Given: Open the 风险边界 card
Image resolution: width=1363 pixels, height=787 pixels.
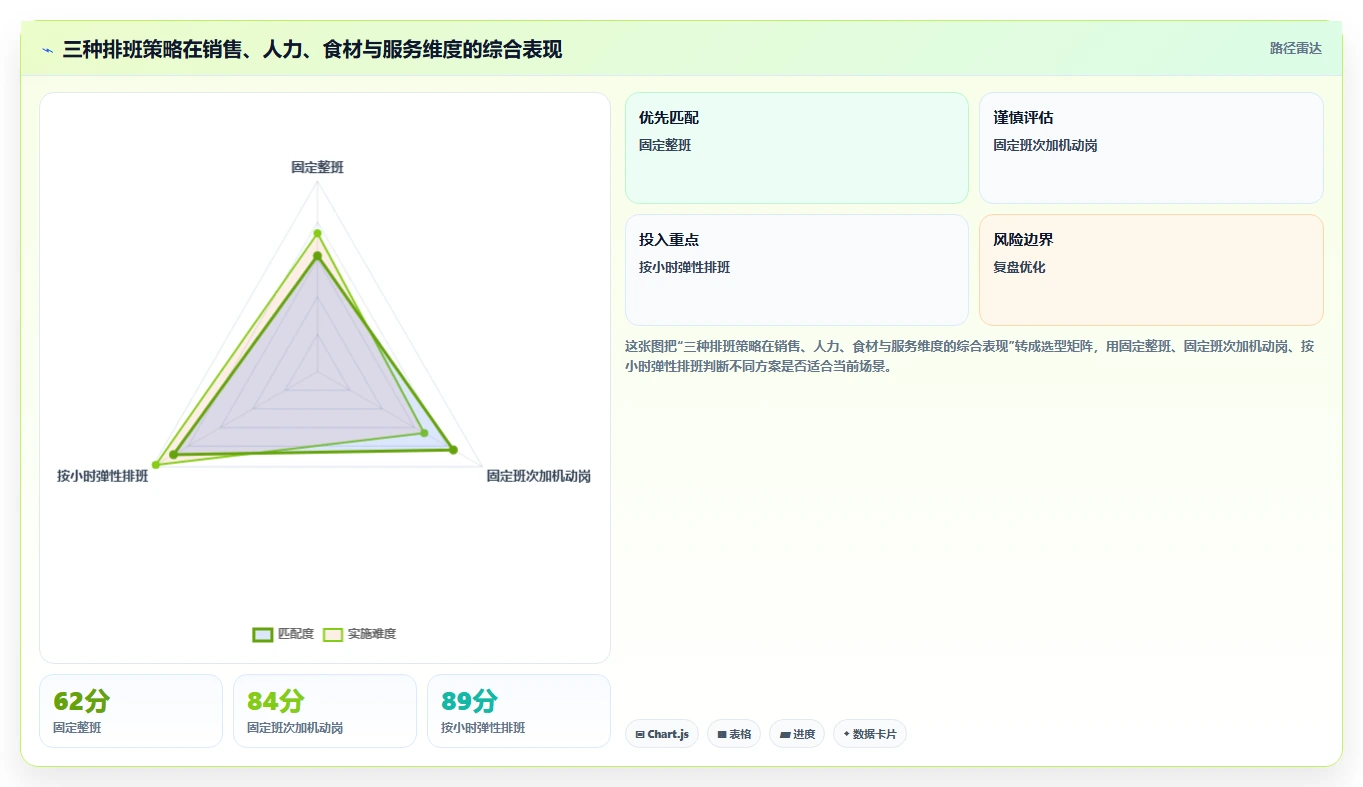Looking at the screenshot, I should 1151,270.
